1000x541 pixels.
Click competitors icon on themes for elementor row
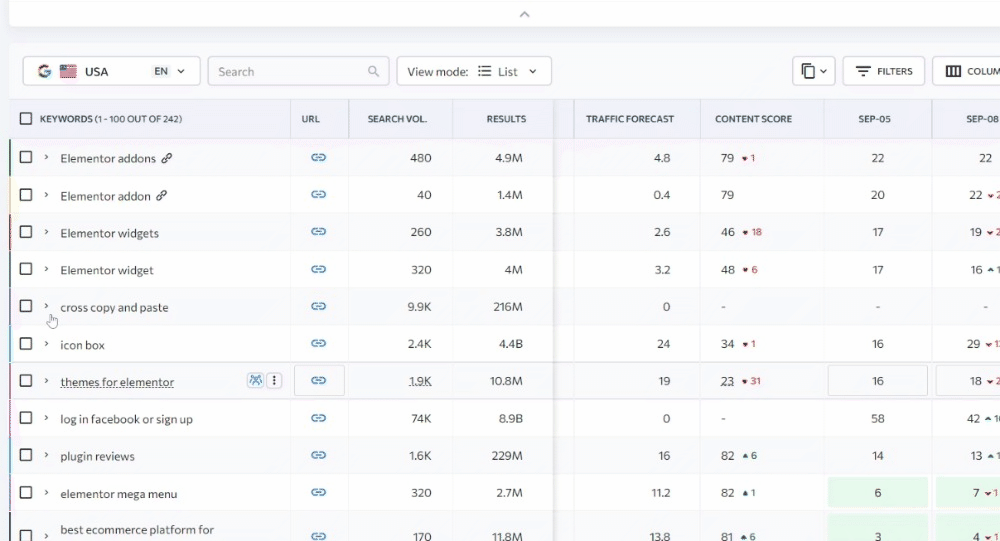tap(255, 381)
